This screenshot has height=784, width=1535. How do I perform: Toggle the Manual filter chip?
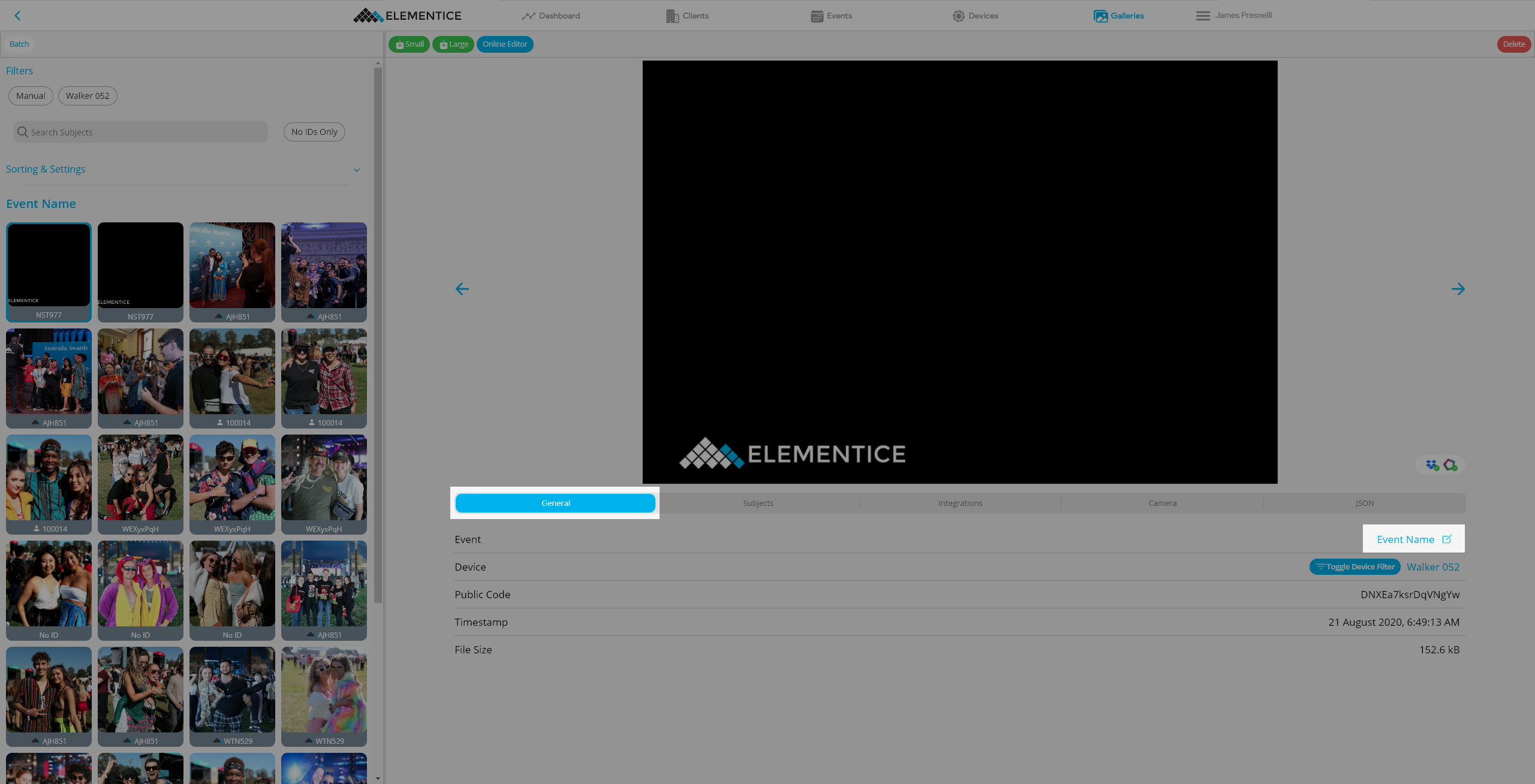[x=31, y=96]
